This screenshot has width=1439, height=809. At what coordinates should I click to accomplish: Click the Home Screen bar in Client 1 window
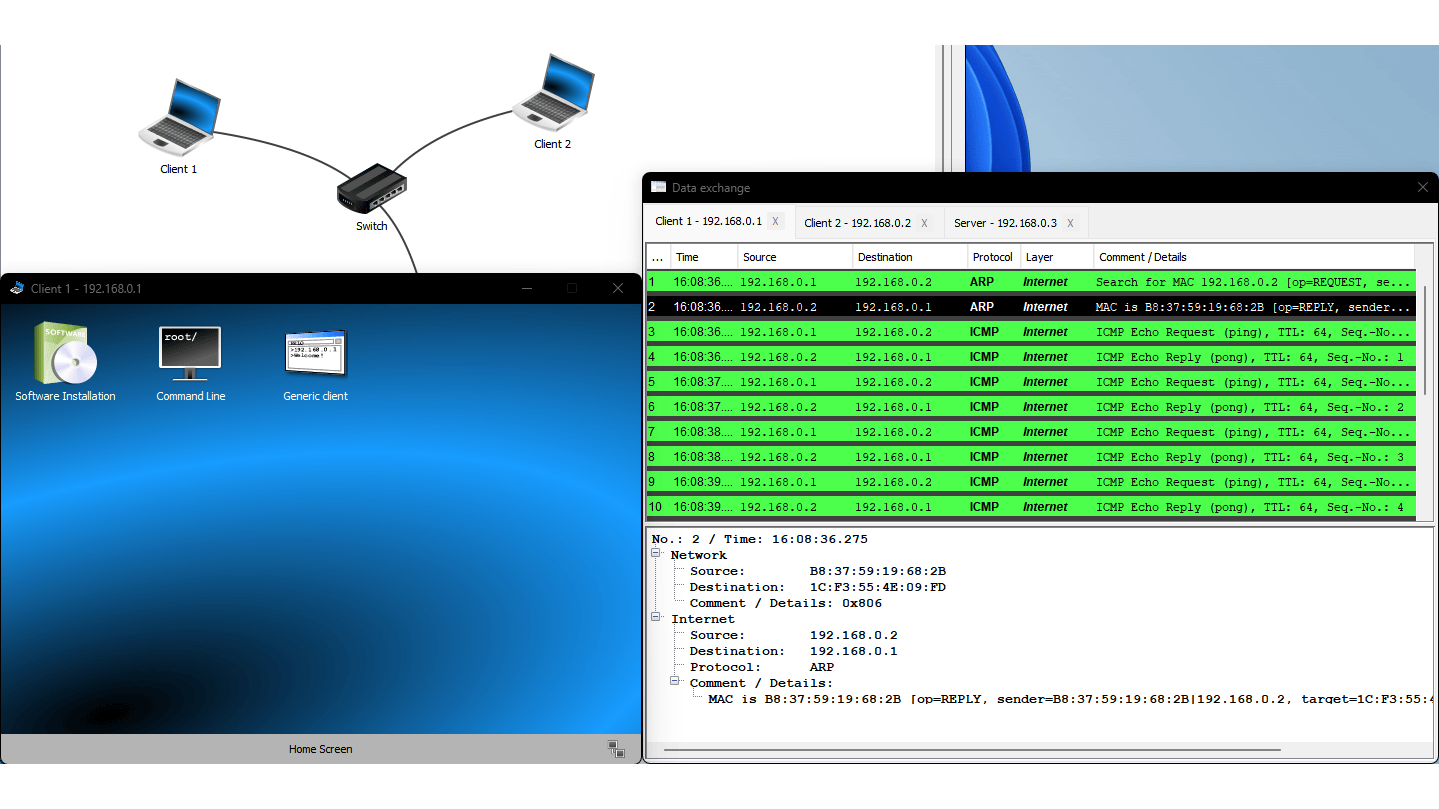pyautogui.click(x=320, y=749)
